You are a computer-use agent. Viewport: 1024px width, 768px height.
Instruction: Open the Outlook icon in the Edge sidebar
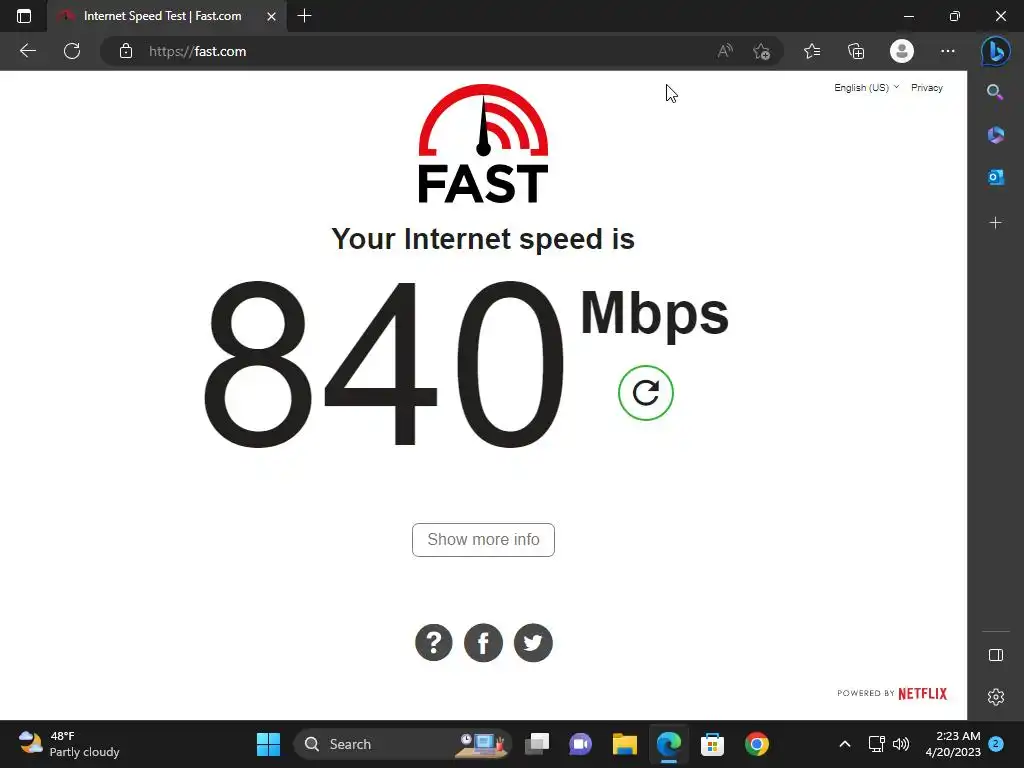point(995,177)
